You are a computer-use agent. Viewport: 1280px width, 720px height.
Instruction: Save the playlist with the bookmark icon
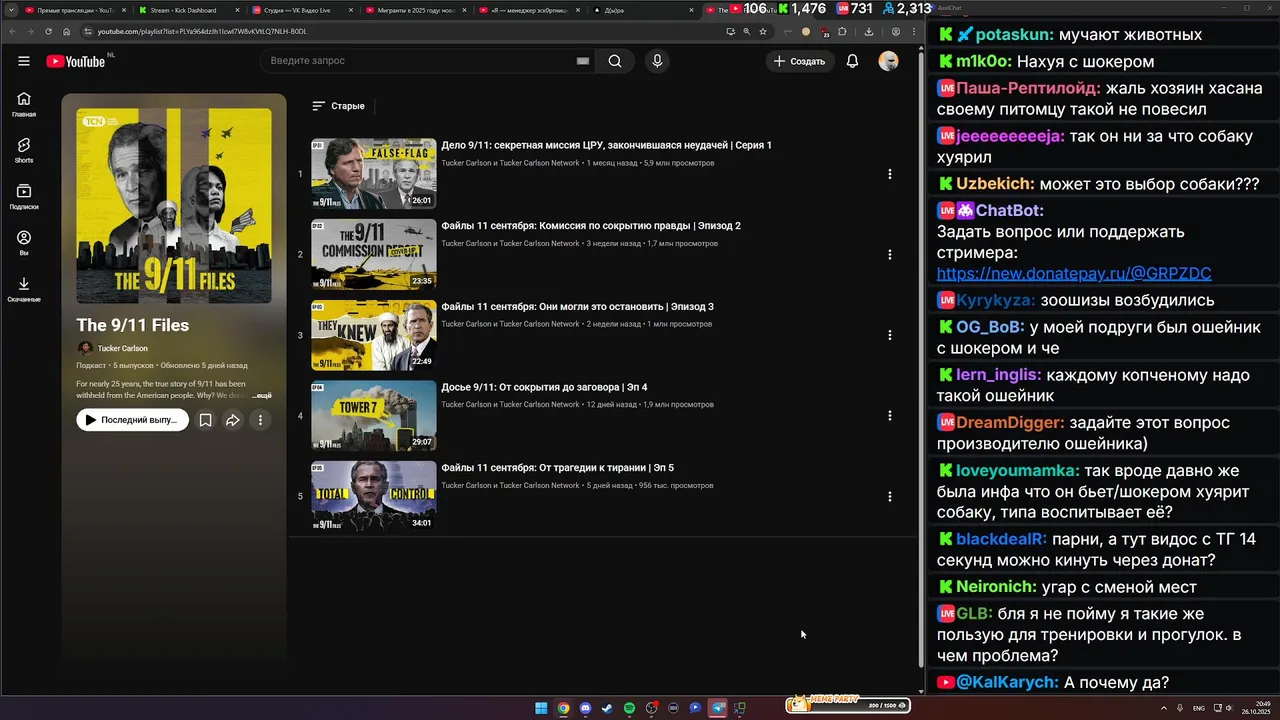205,420
